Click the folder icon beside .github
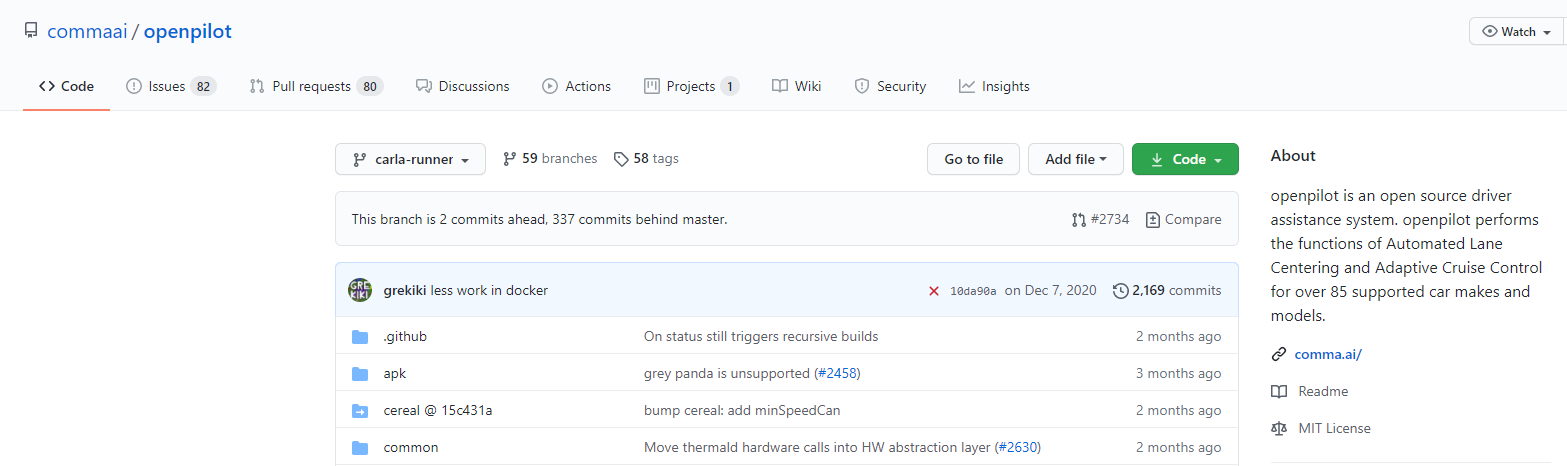 (360, 336)
